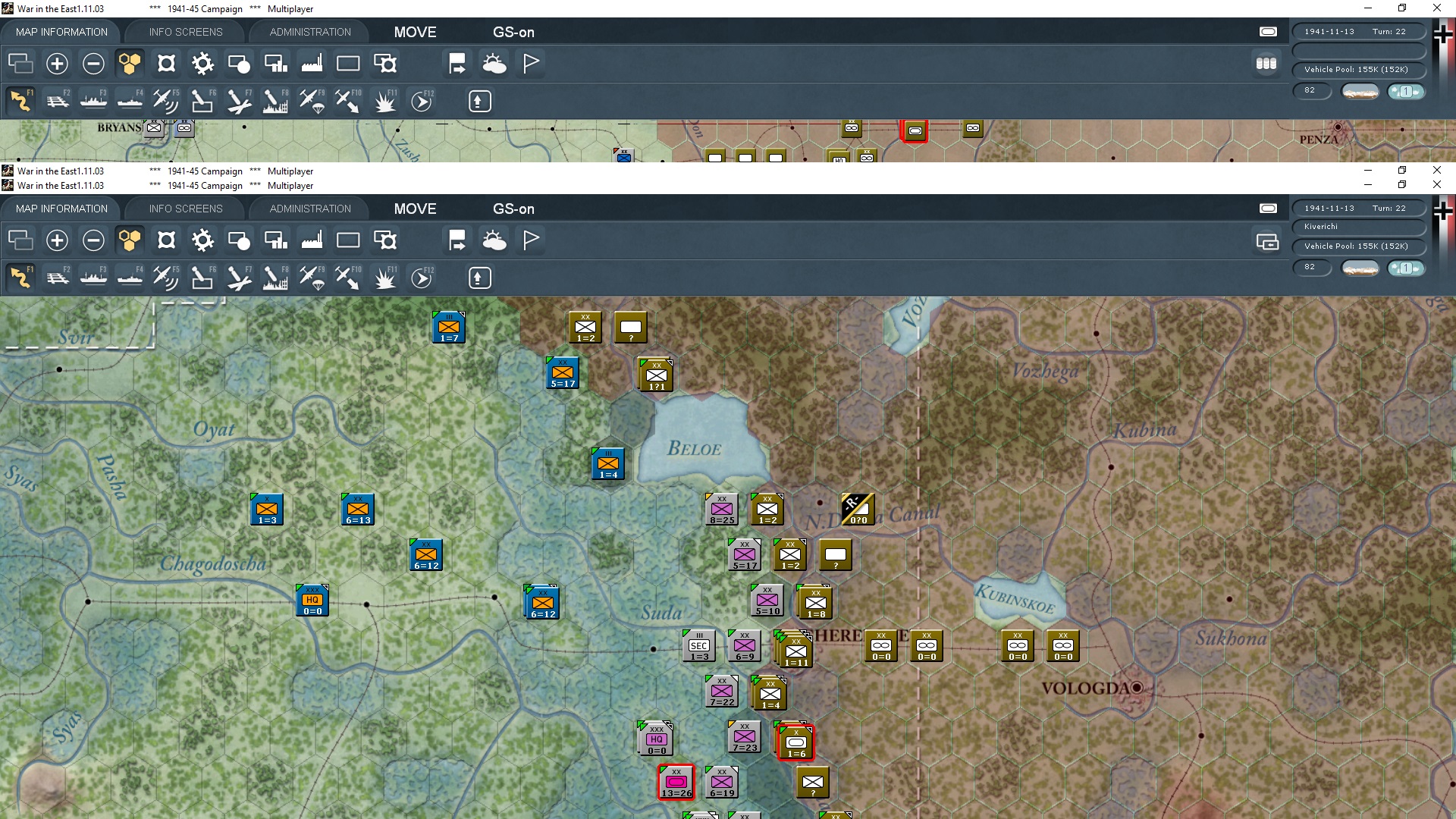Select the F3 naval transport mode icon
1456x819 pixels.
click(x=93, y=278)
